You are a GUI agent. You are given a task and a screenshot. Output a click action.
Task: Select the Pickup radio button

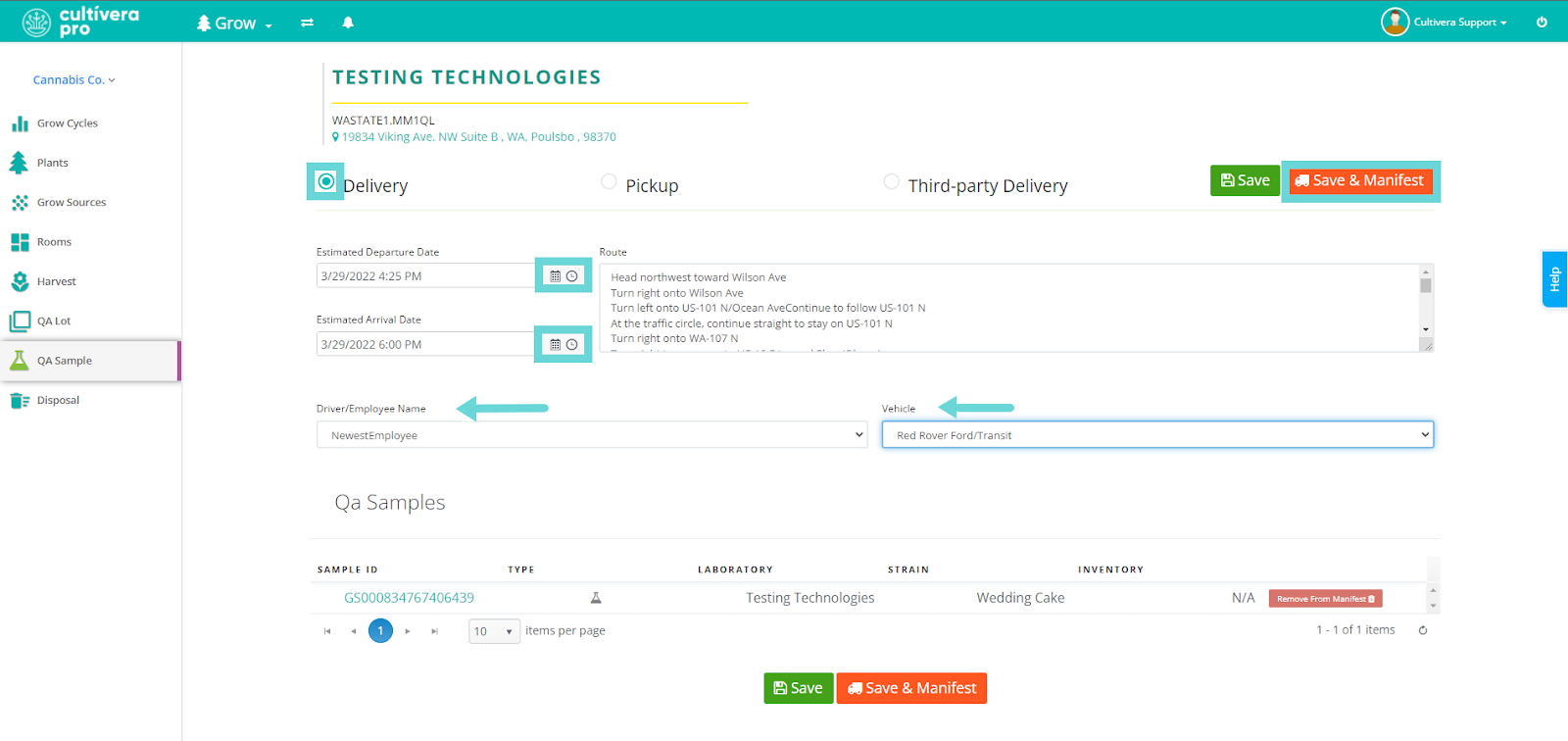pos(609,181)
